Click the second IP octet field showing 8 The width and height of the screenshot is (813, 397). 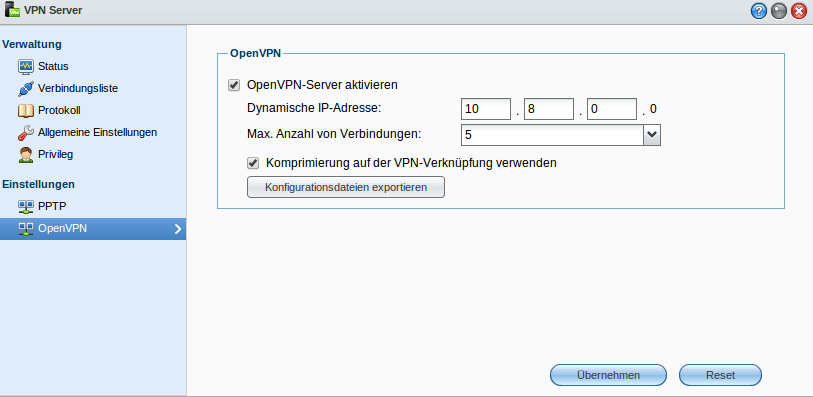tap(549, 109)
